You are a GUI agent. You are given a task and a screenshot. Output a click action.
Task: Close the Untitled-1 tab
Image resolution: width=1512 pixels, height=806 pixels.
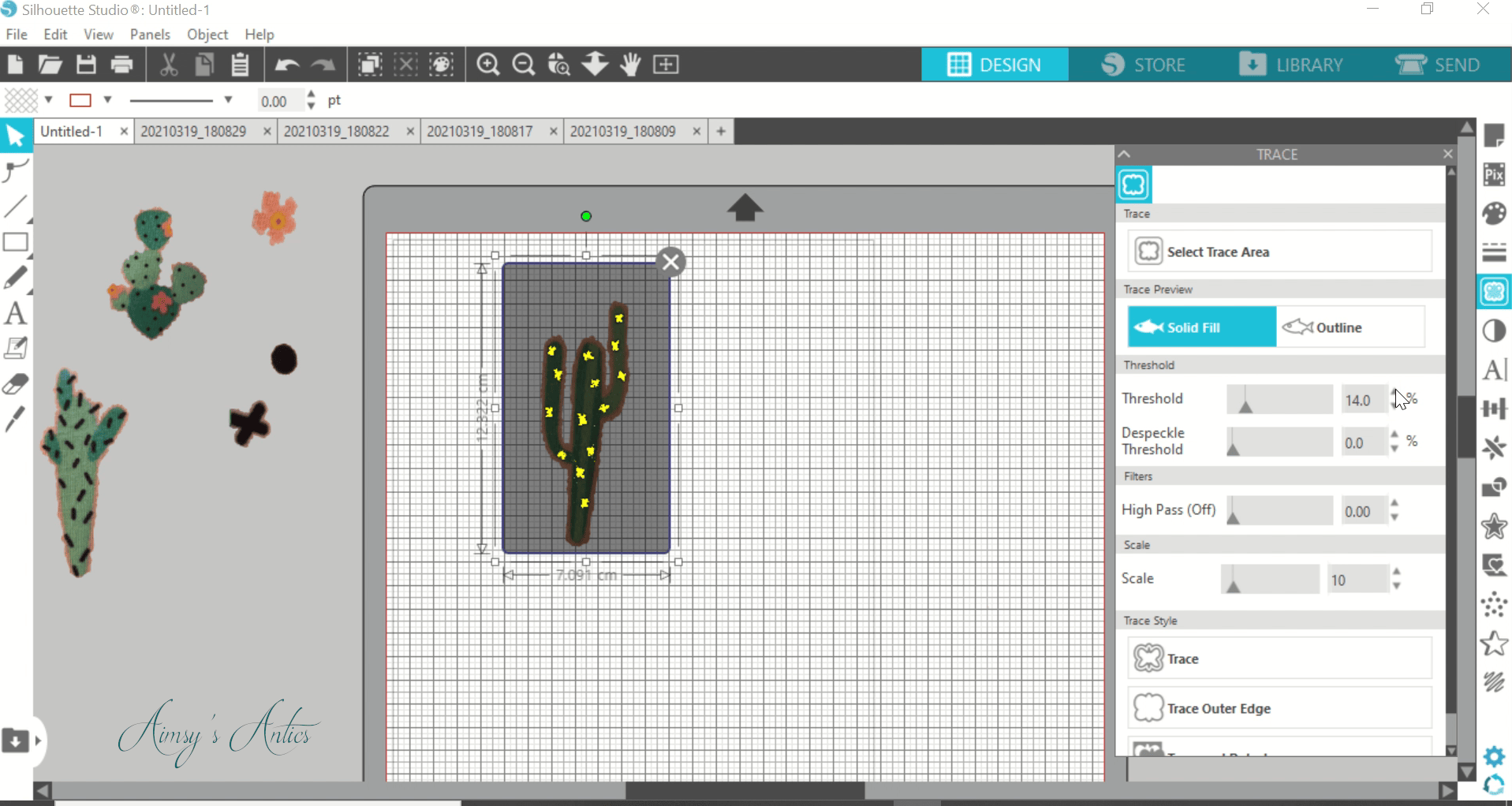(x=124, y=132)
